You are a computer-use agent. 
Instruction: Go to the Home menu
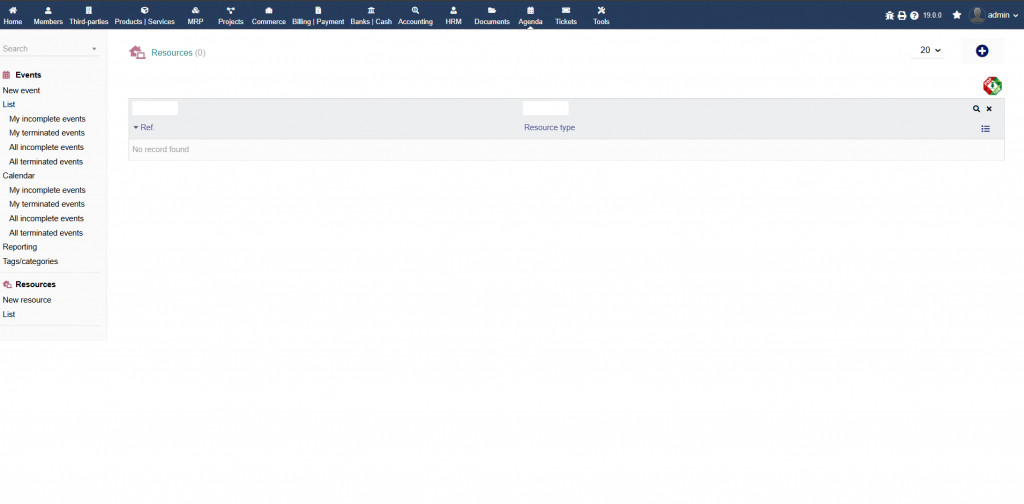[x=12, y=16]
